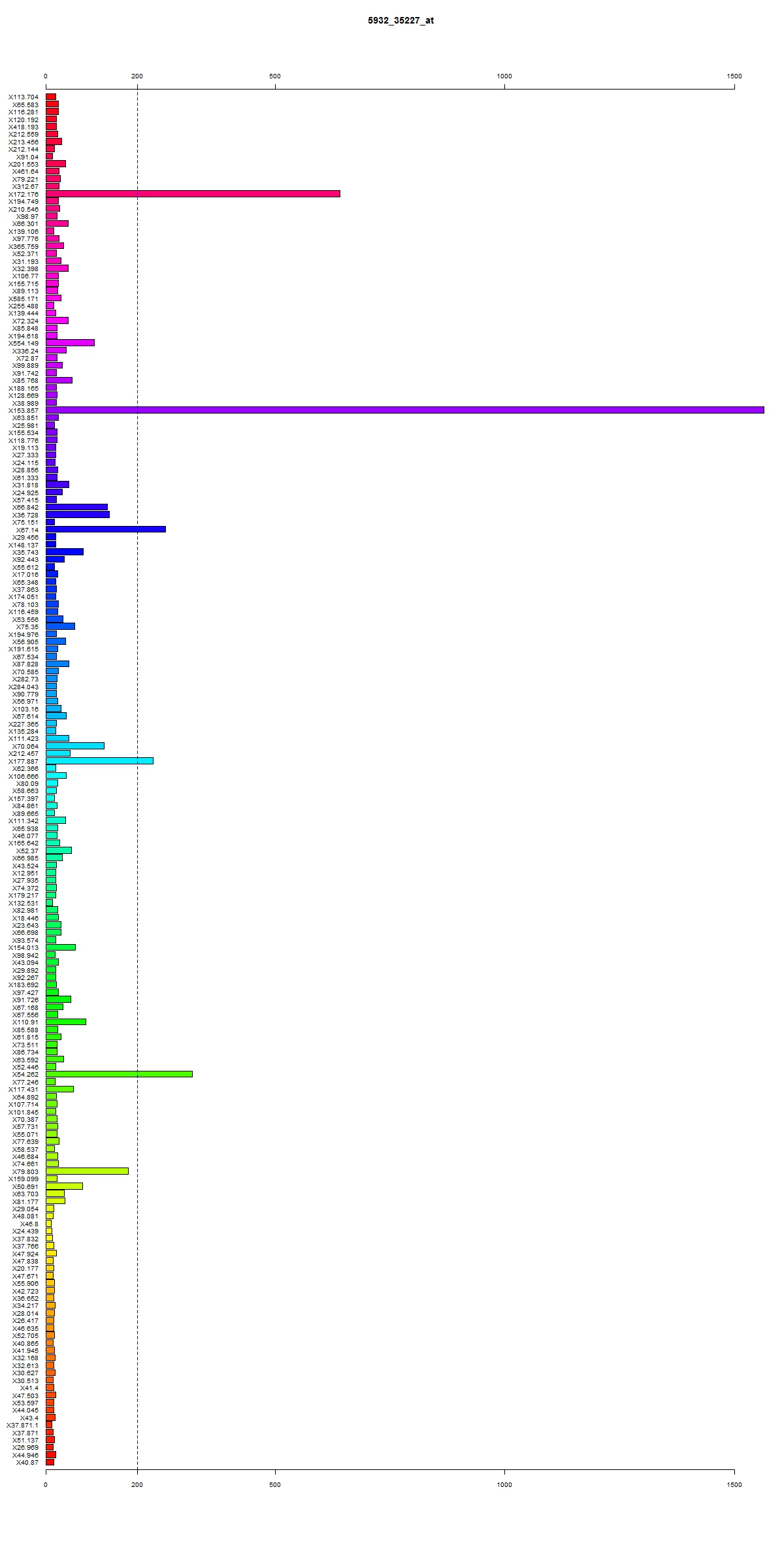Click the row label X153.857
Image resolution: width=784 pixels, height=1568 pixels.
24,410
